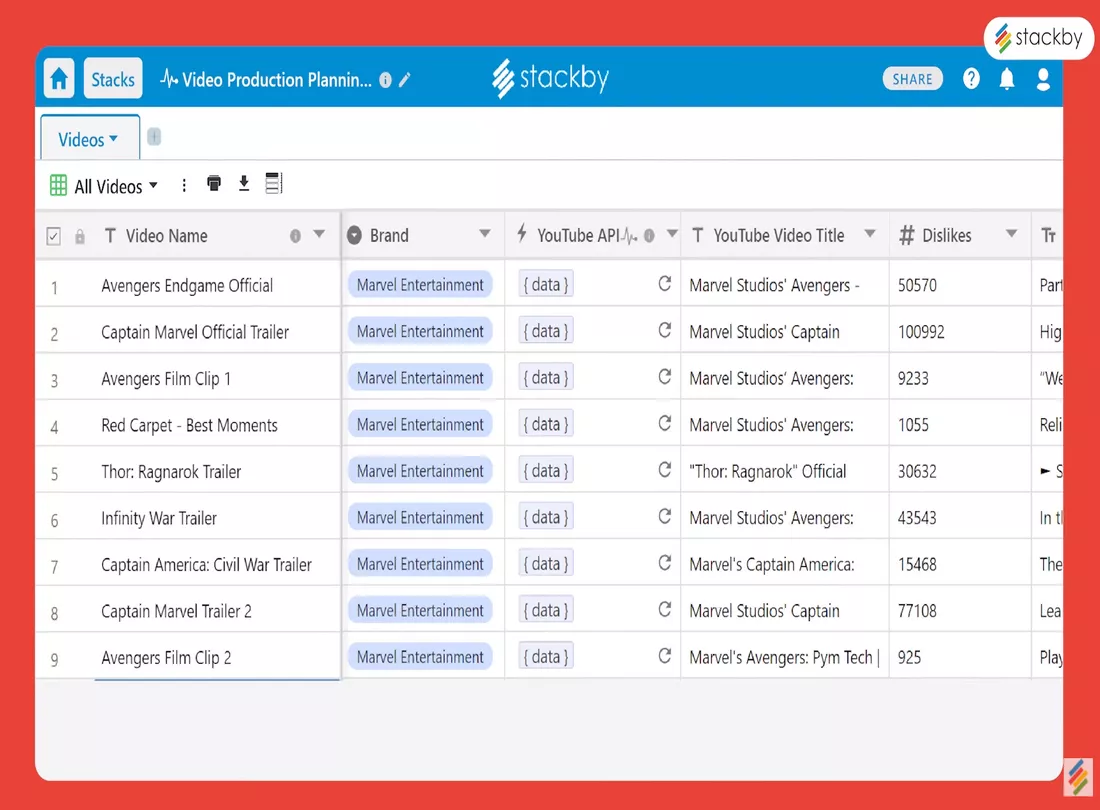Click Dislikes value 100992
1100x810 pixels.
coord(921,332)
